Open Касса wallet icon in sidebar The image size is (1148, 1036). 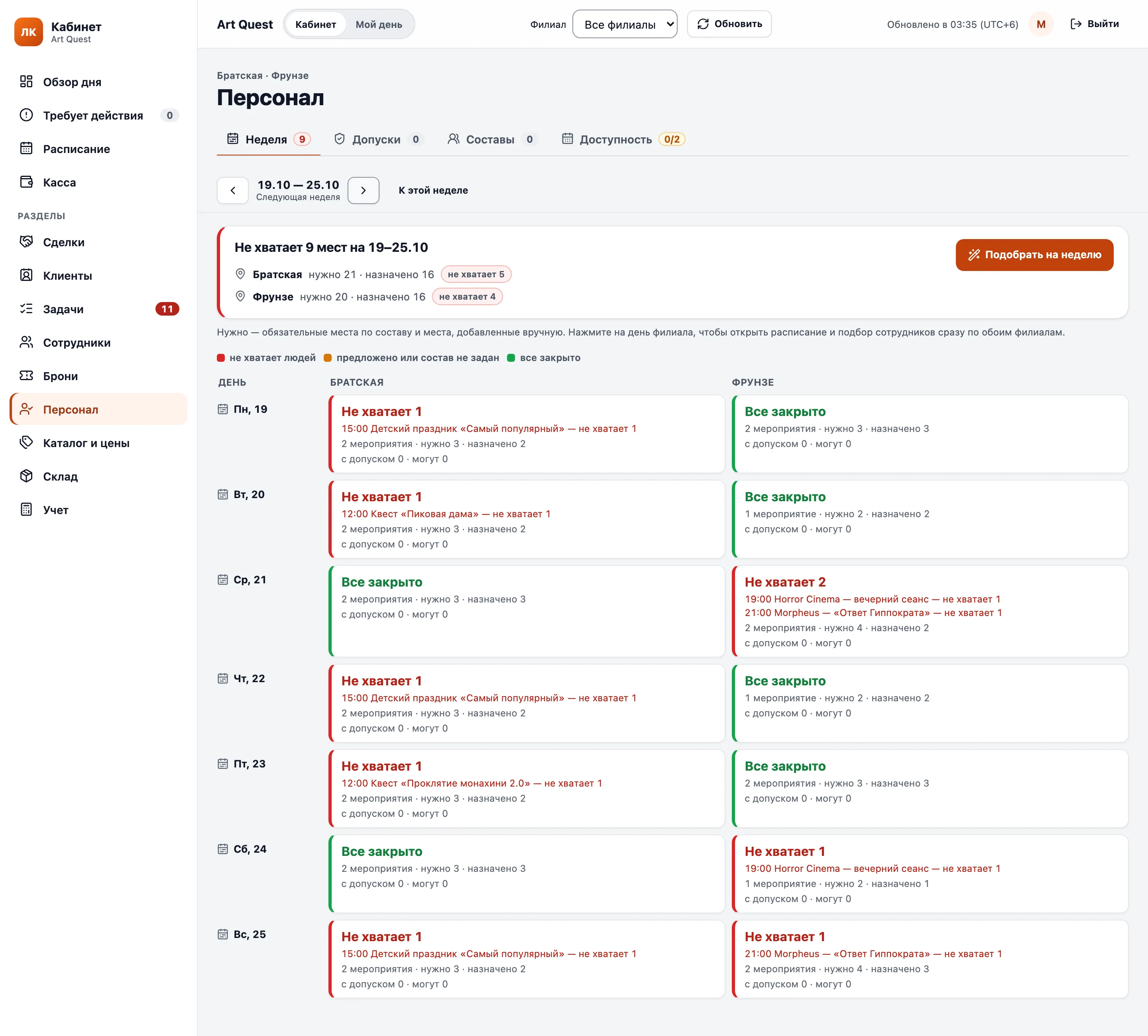[x=26, y=182]
